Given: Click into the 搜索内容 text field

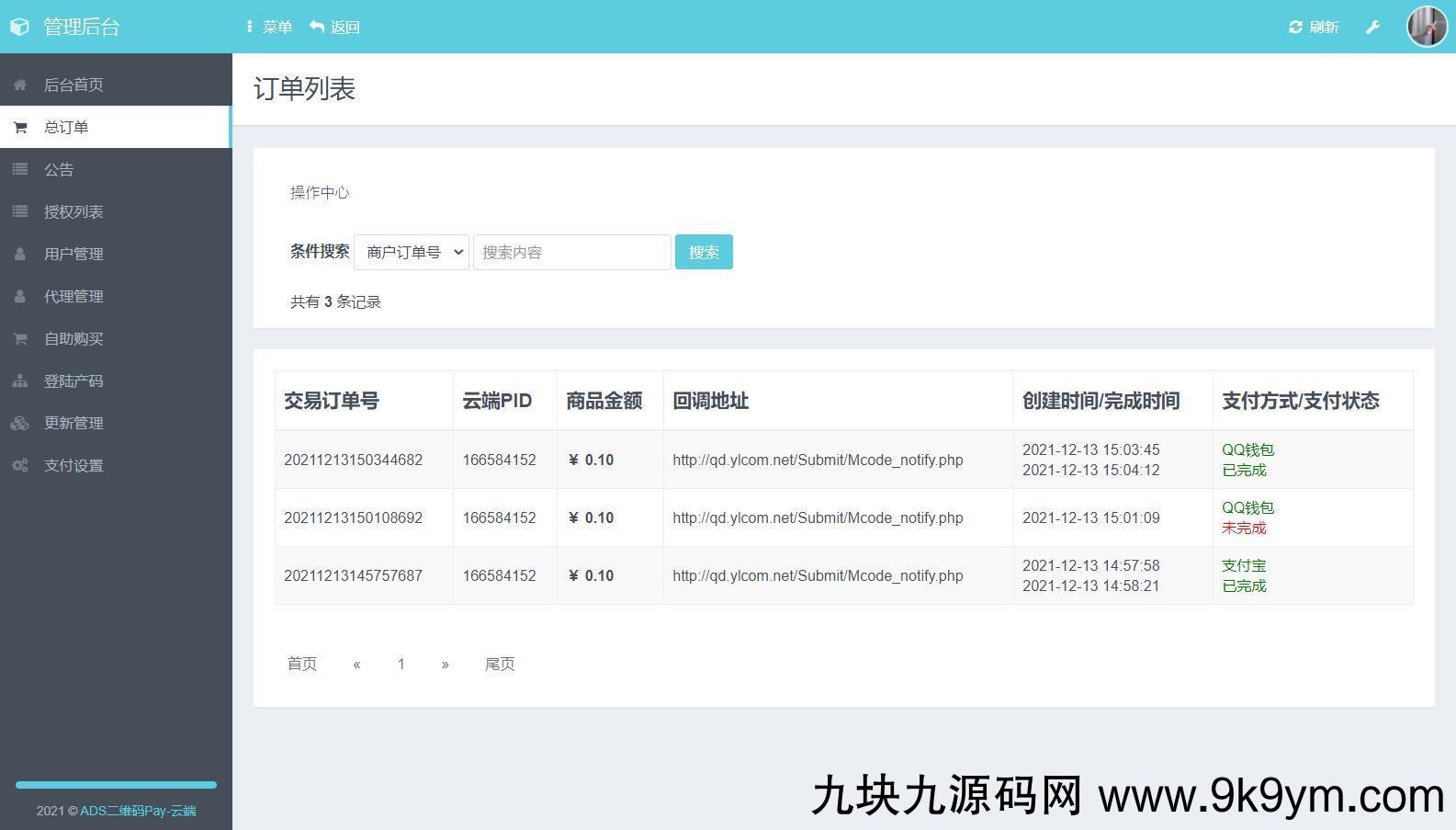Looking at the screenshot, I should click(571, 252).
